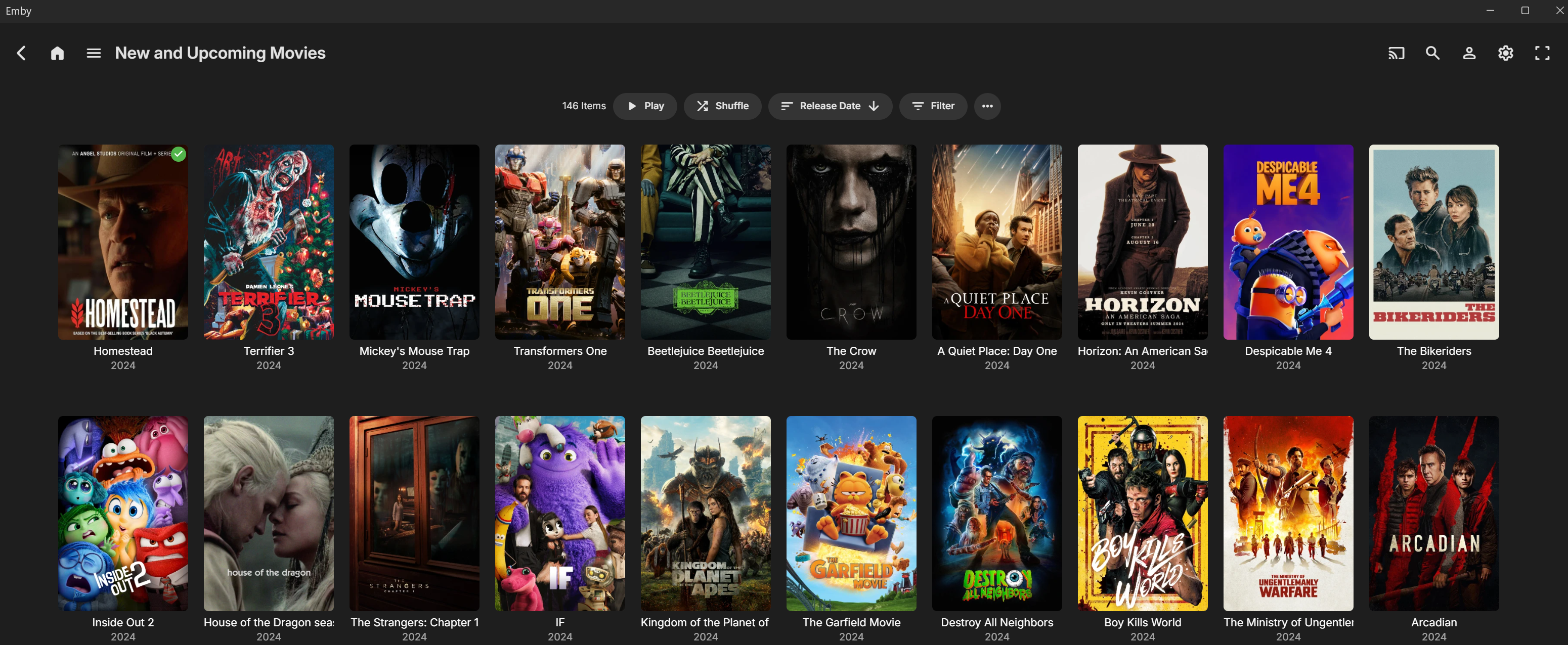This screenshot has width=1568, height=645.
Task: Click the Play button
Action: (645, 106)
